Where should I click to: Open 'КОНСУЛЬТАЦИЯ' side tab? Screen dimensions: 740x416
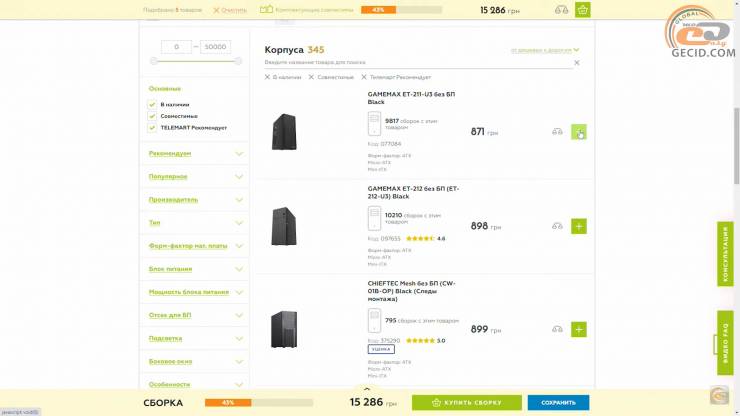coord(725,254)
